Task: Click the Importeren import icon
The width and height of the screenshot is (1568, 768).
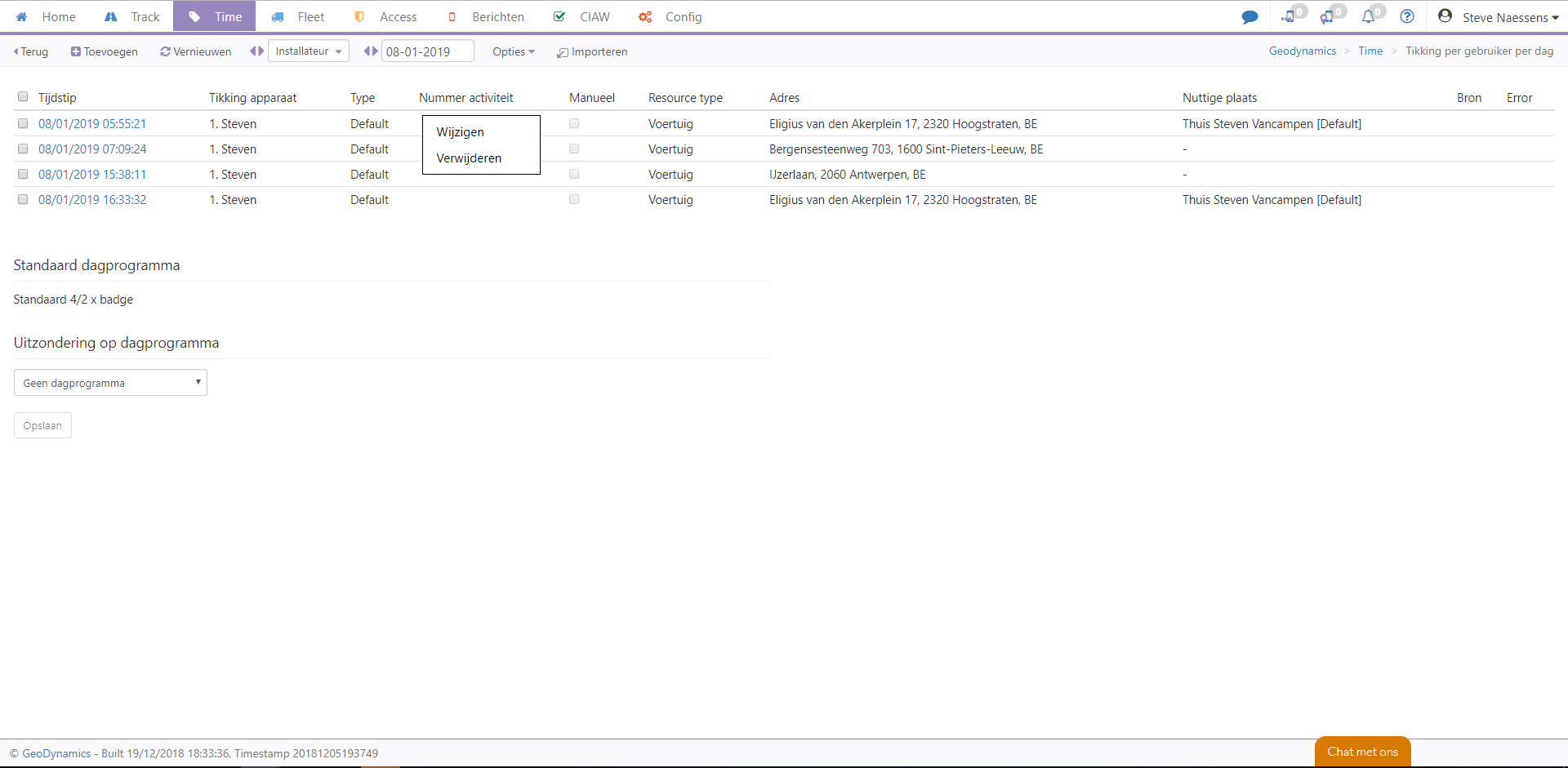Action: (562, 52)
